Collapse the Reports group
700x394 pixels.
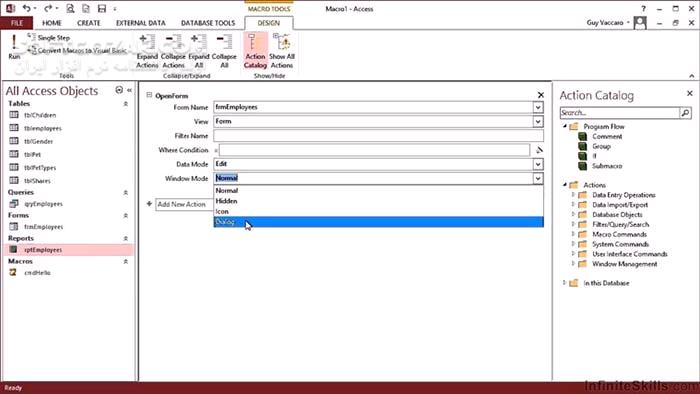125,238
